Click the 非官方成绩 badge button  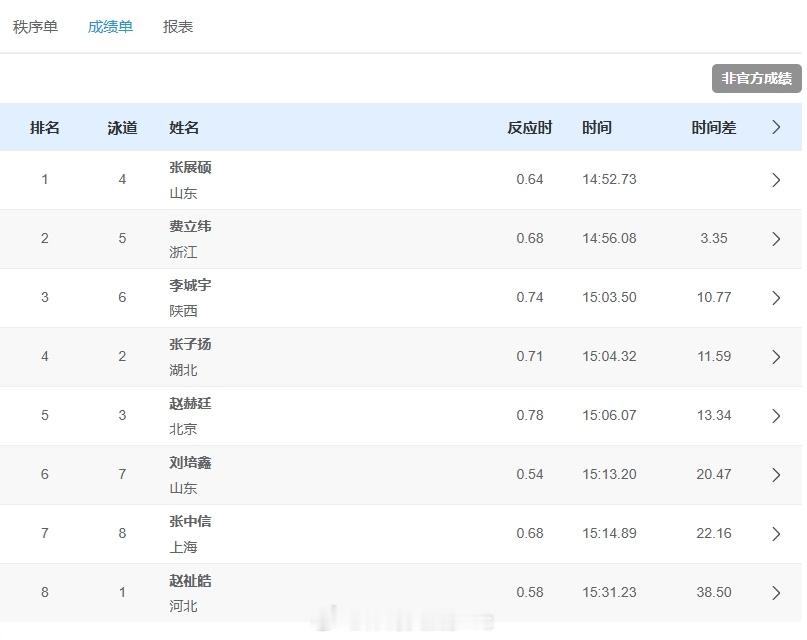[756, 78]
